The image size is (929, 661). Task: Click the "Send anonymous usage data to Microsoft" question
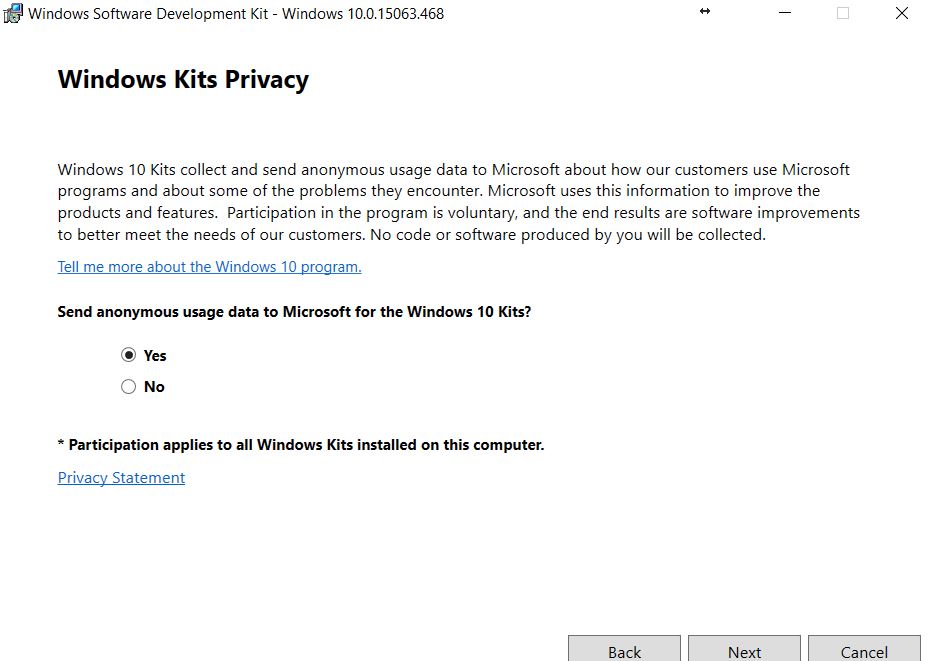click(x=294, y=312)
